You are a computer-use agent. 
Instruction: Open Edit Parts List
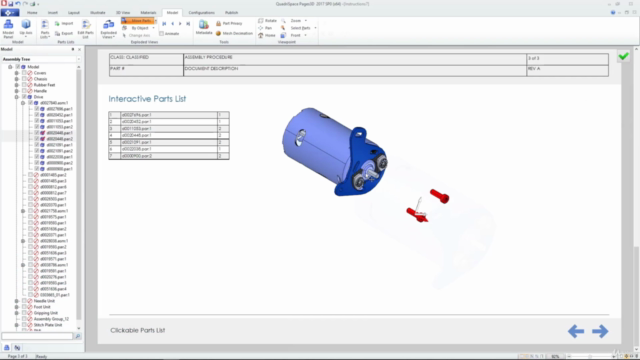pos(86,29)
